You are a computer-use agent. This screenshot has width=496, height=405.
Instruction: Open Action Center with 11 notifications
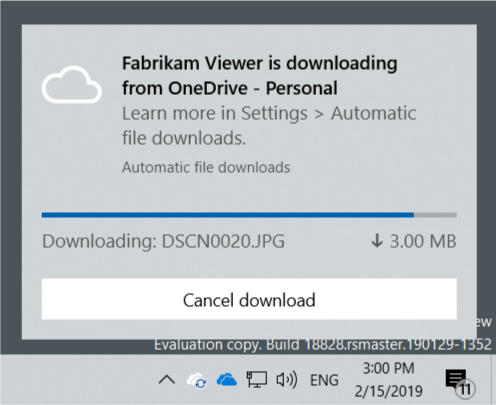(460, 380)
